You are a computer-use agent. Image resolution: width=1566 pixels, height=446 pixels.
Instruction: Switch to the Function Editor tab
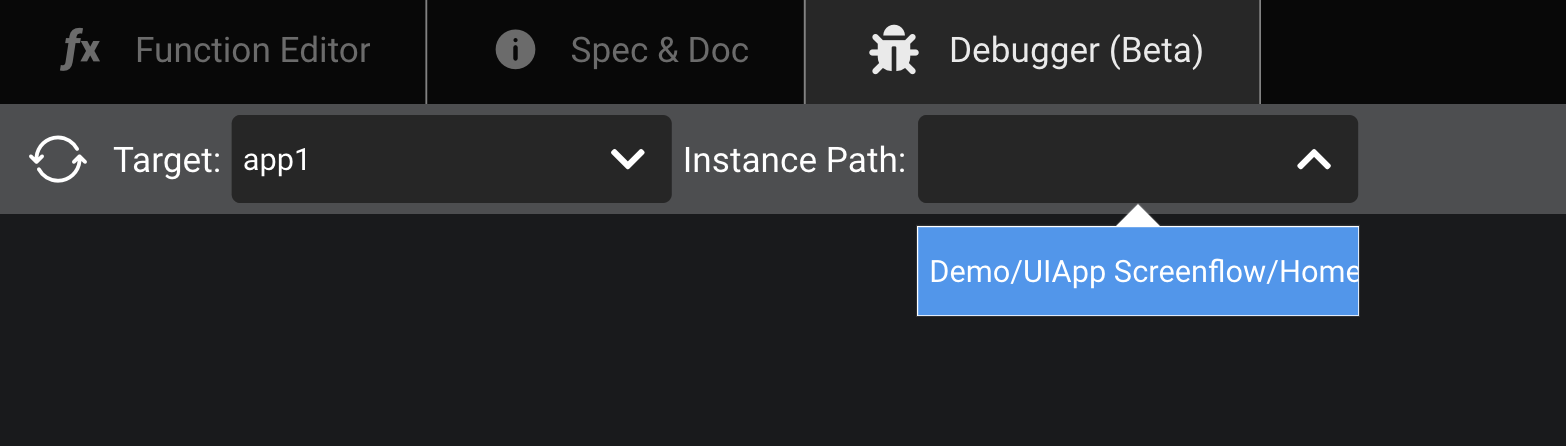pos(213,51)
